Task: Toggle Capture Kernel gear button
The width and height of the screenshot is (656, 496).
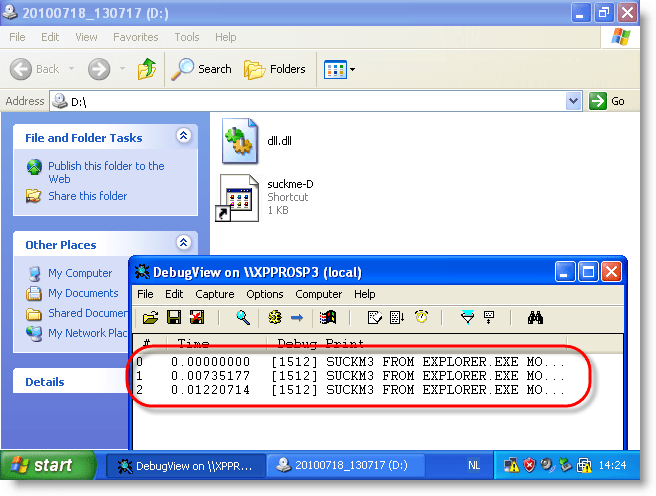Action: (274, 318)
